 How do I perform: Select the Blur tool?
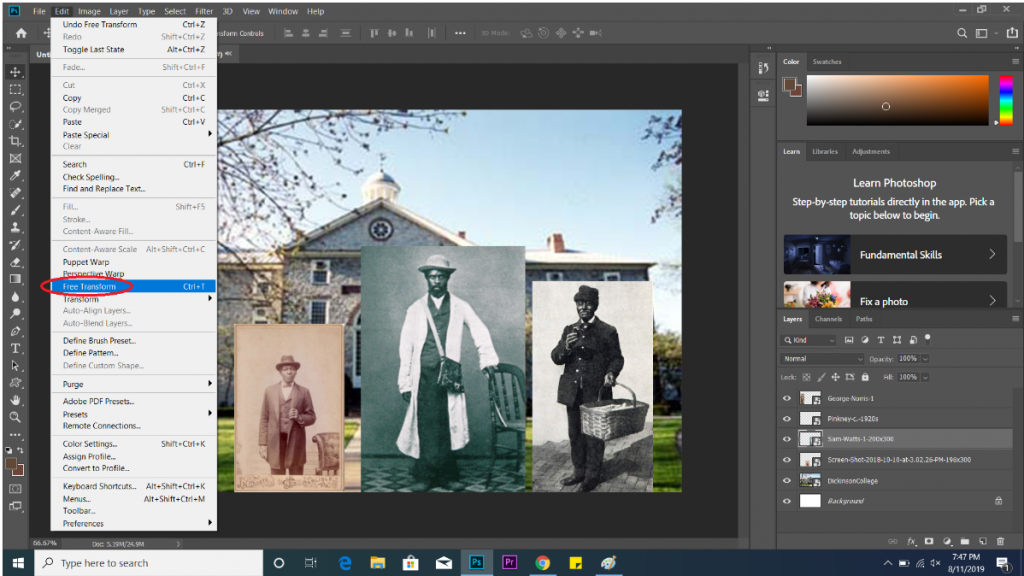pyautogui.click(x=15, y=297)
